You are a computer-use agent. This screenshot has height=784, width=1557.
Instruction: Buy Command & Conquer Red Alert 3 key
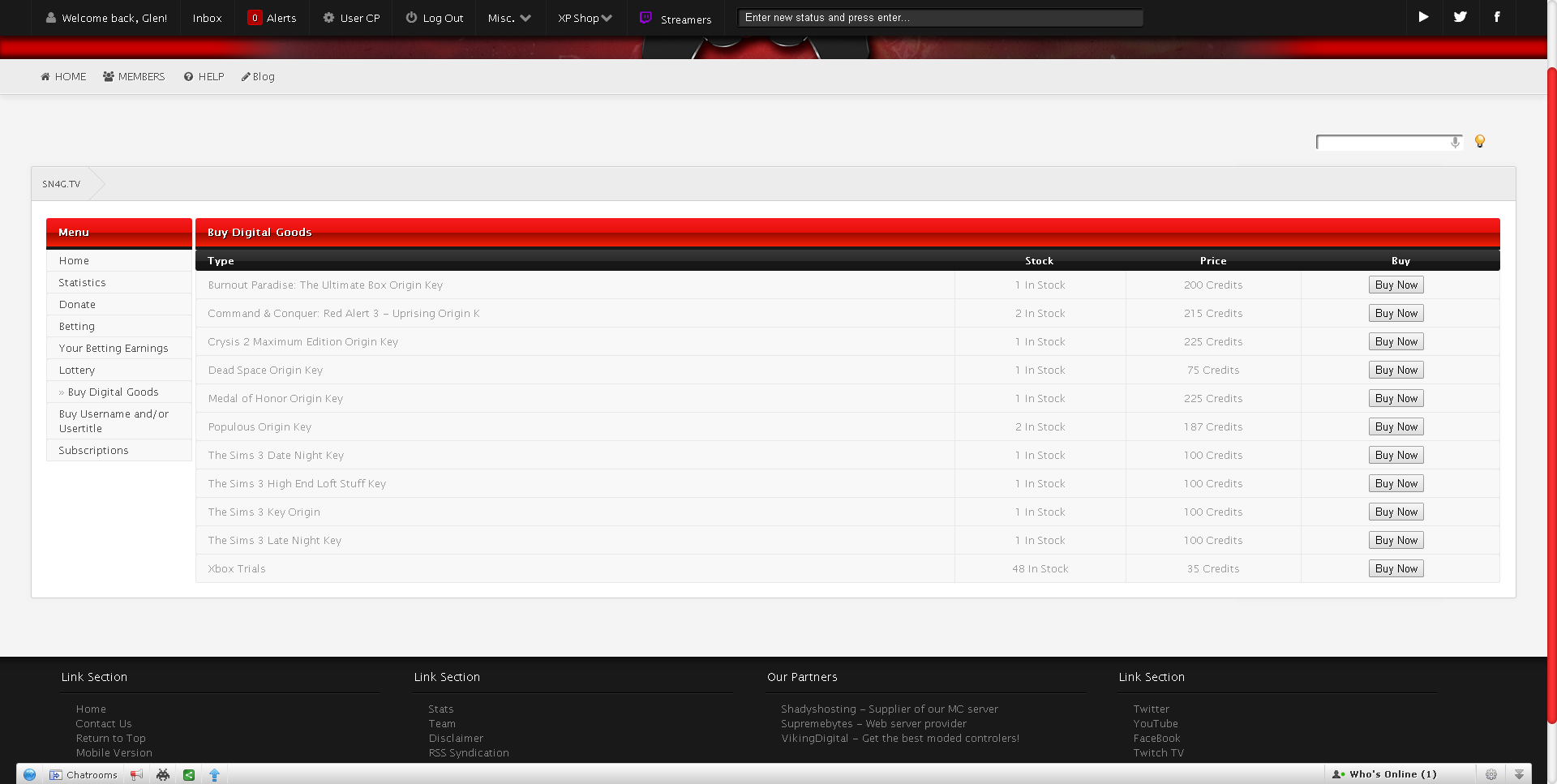(x=1396, y=313)
